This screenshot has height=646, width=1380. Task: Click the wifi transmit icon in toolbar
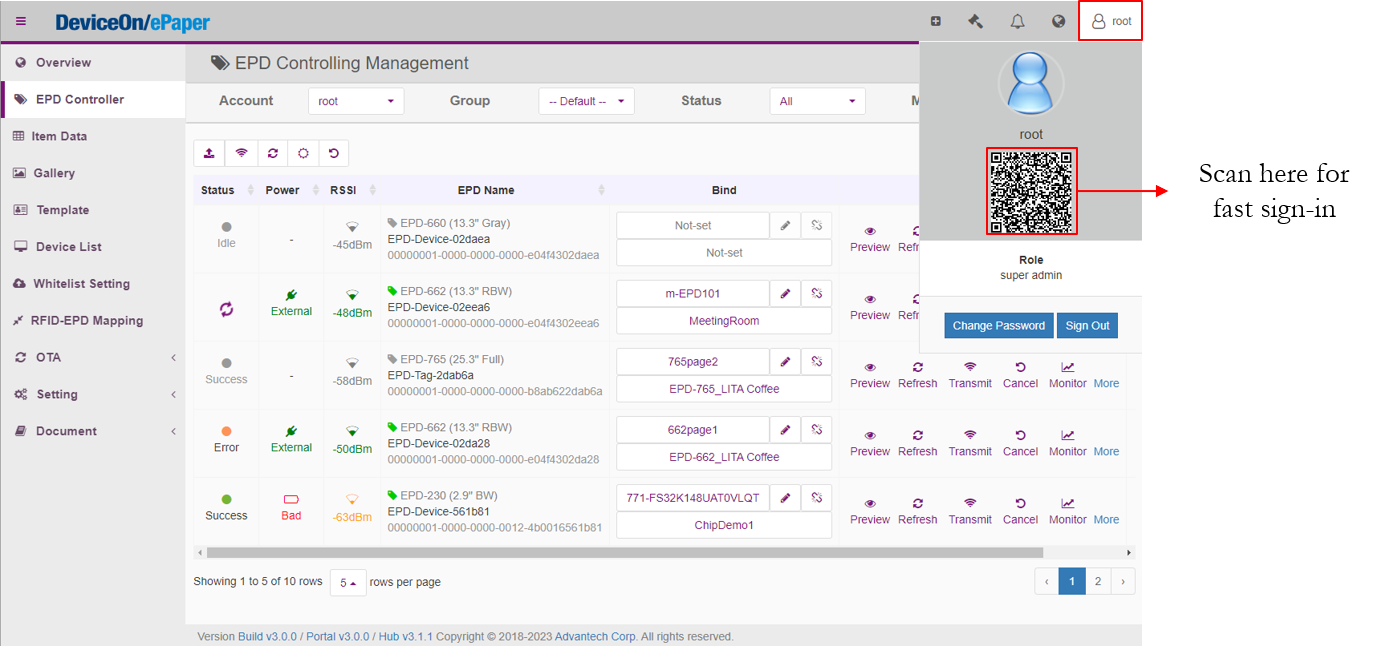[240, 153]
